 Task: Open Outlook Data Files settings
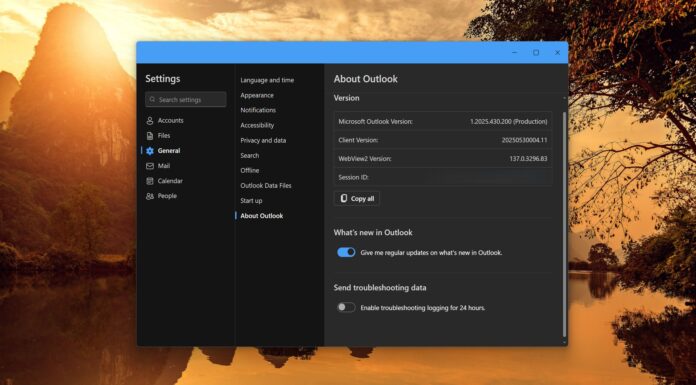point(266,185)
